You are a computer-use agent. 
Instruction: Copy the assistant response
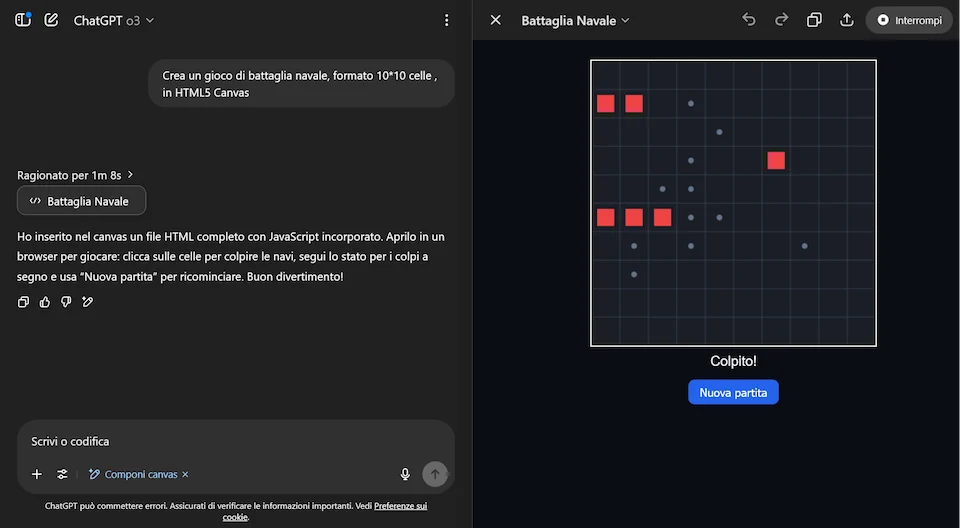click(23, 302)
